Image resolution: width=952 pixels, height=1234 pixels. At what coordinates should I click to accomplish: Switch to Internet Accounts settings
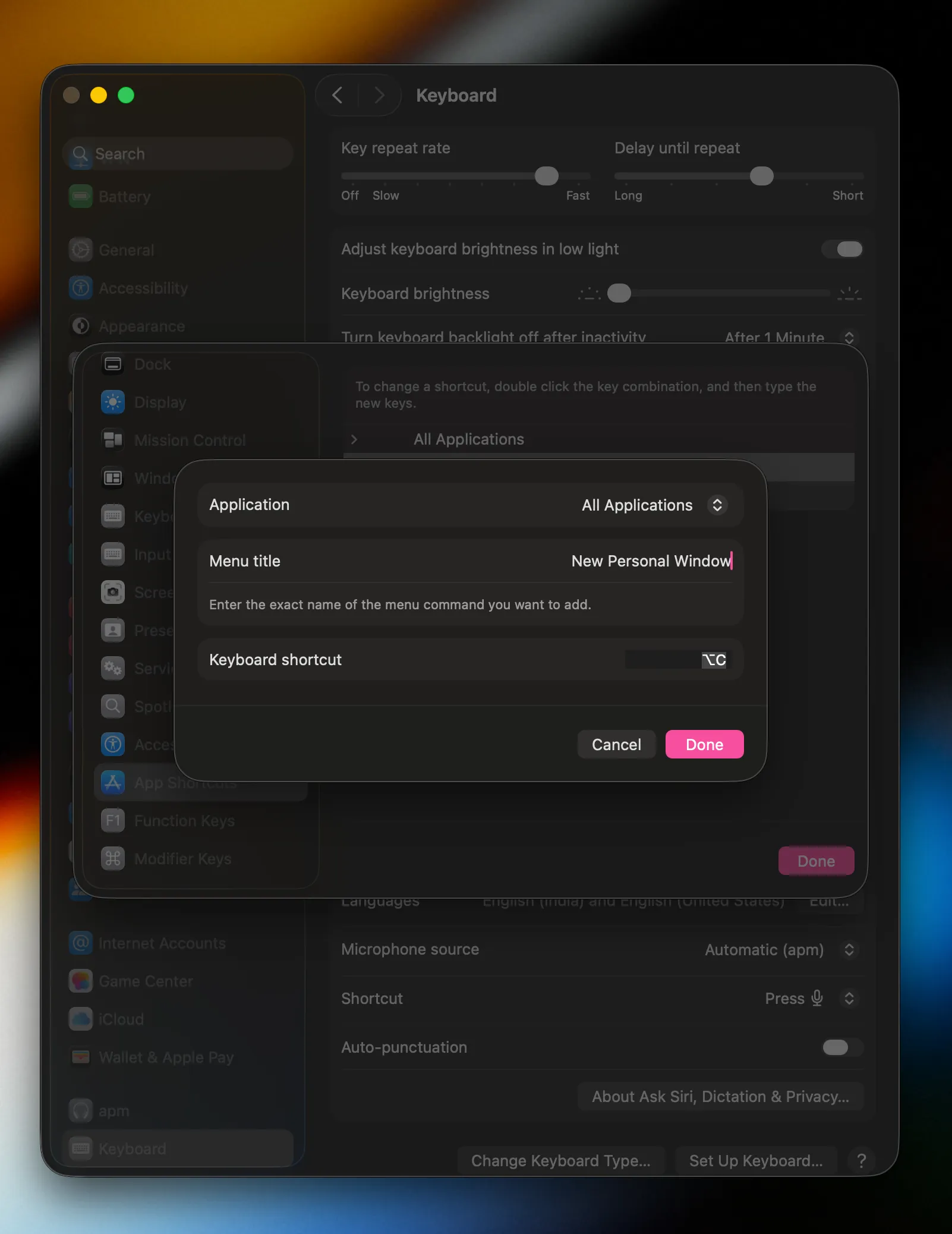pos(162,943)
